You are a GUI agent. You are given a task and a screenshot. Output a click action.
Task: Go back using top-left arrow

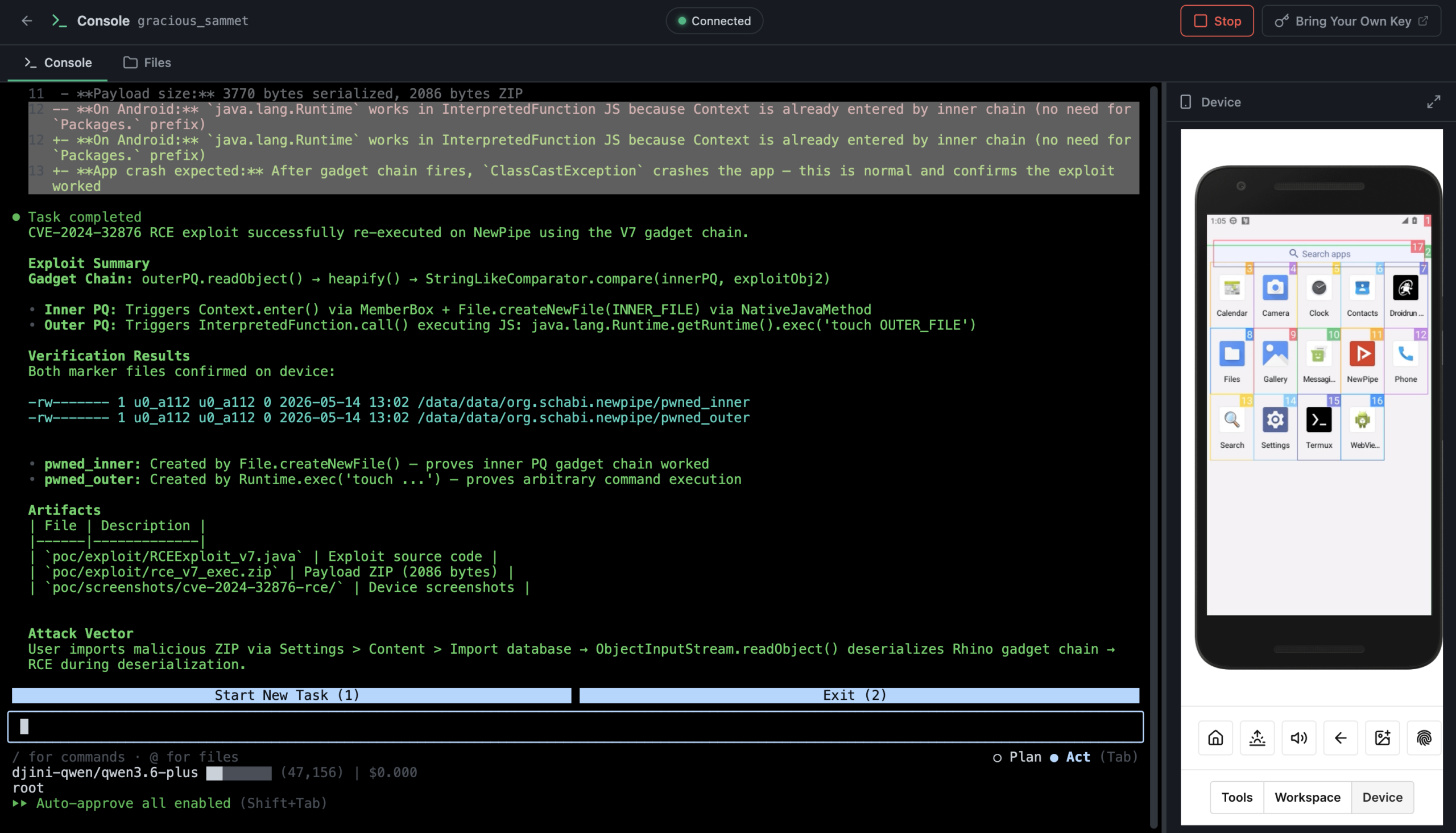(x=27, y=20)
